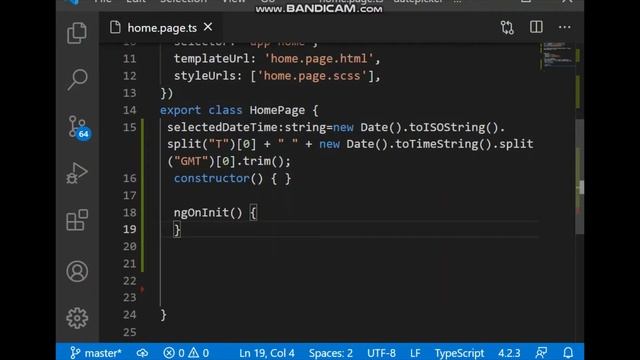The image size is (640, 360).
Task: Open the Run and Debug view
Action: click(x=77, y=173)
